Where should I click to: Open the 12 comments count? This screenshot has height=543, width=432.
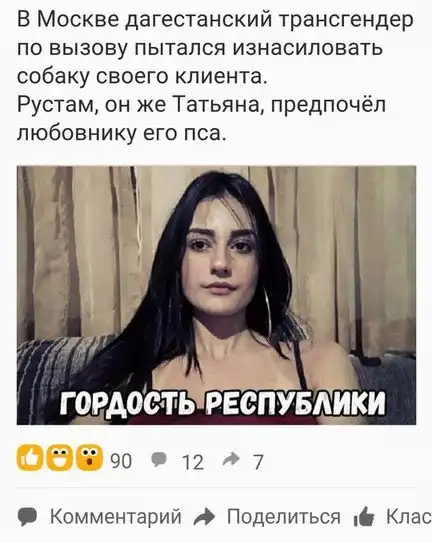[193, 462]
